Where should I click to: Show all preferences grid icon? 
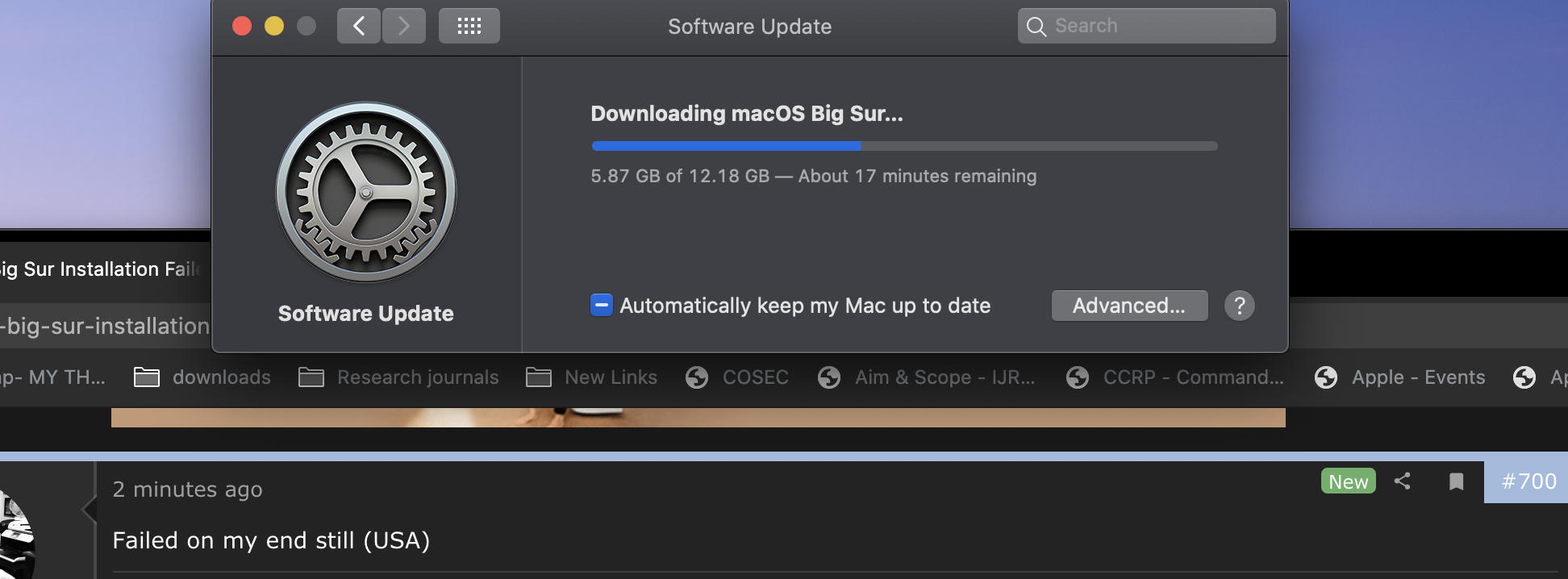[469, 27]
